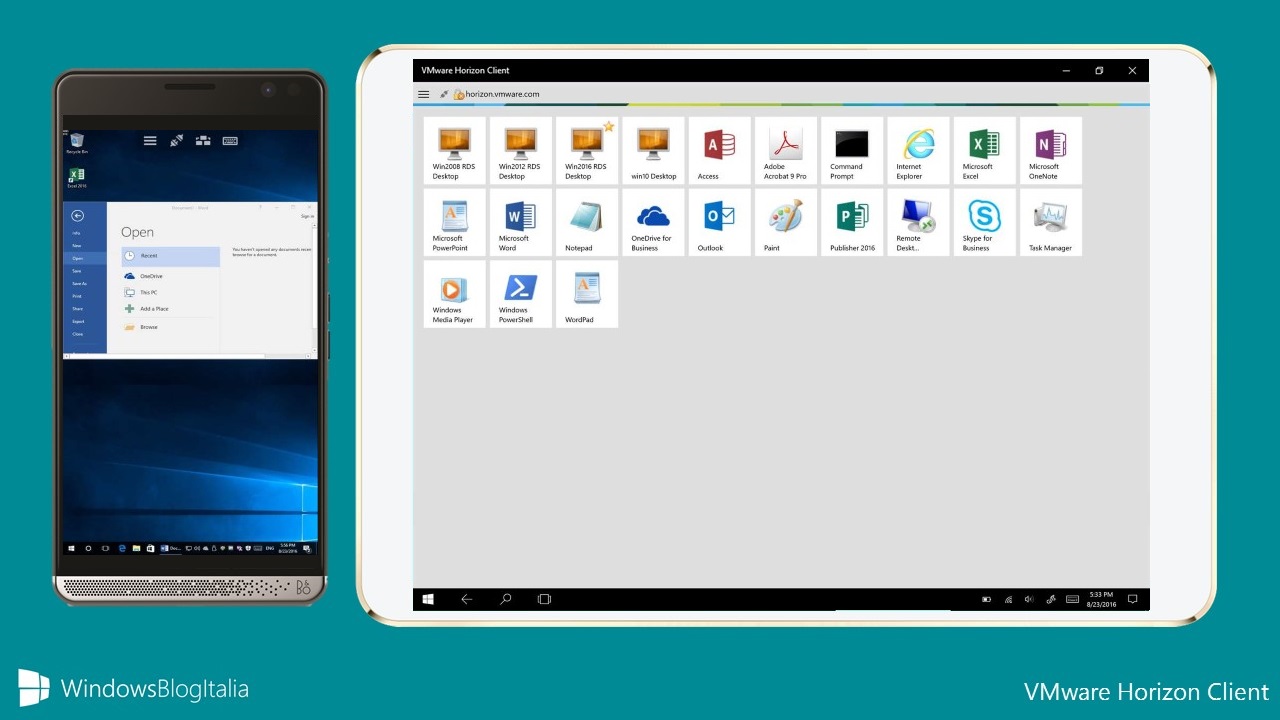Click the Sign in link in Word
The width and height of the screenshot is (1280, 720).
coord(308,216)
